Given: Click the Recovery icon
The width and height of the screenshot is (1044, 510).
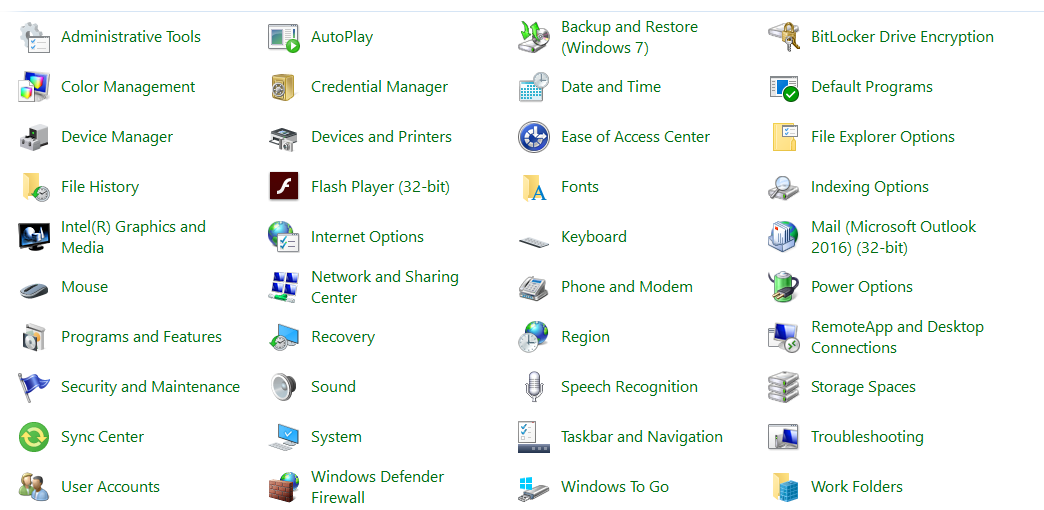Looking at the screenshot, I should [284, 337].
